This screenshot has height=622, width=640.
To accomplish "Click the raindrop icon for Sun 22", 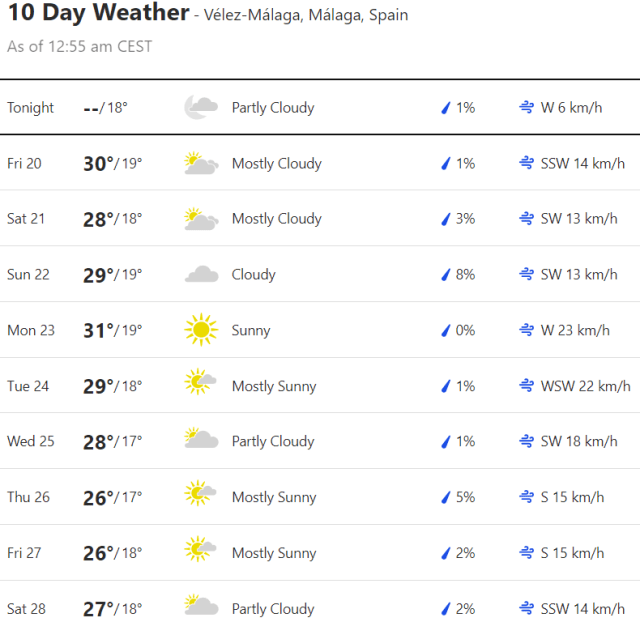I will [446, 274].
